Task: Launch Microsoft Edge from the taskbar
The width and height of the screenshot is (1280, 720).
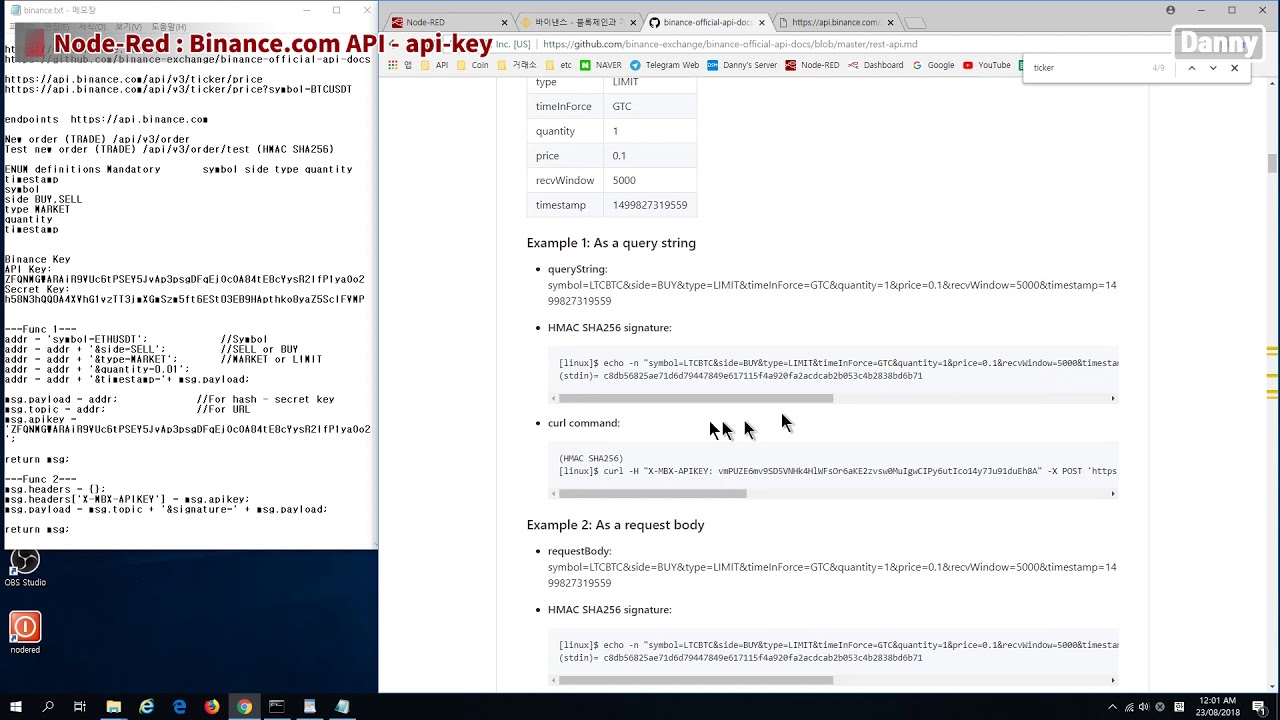Action: pos(179,707)
